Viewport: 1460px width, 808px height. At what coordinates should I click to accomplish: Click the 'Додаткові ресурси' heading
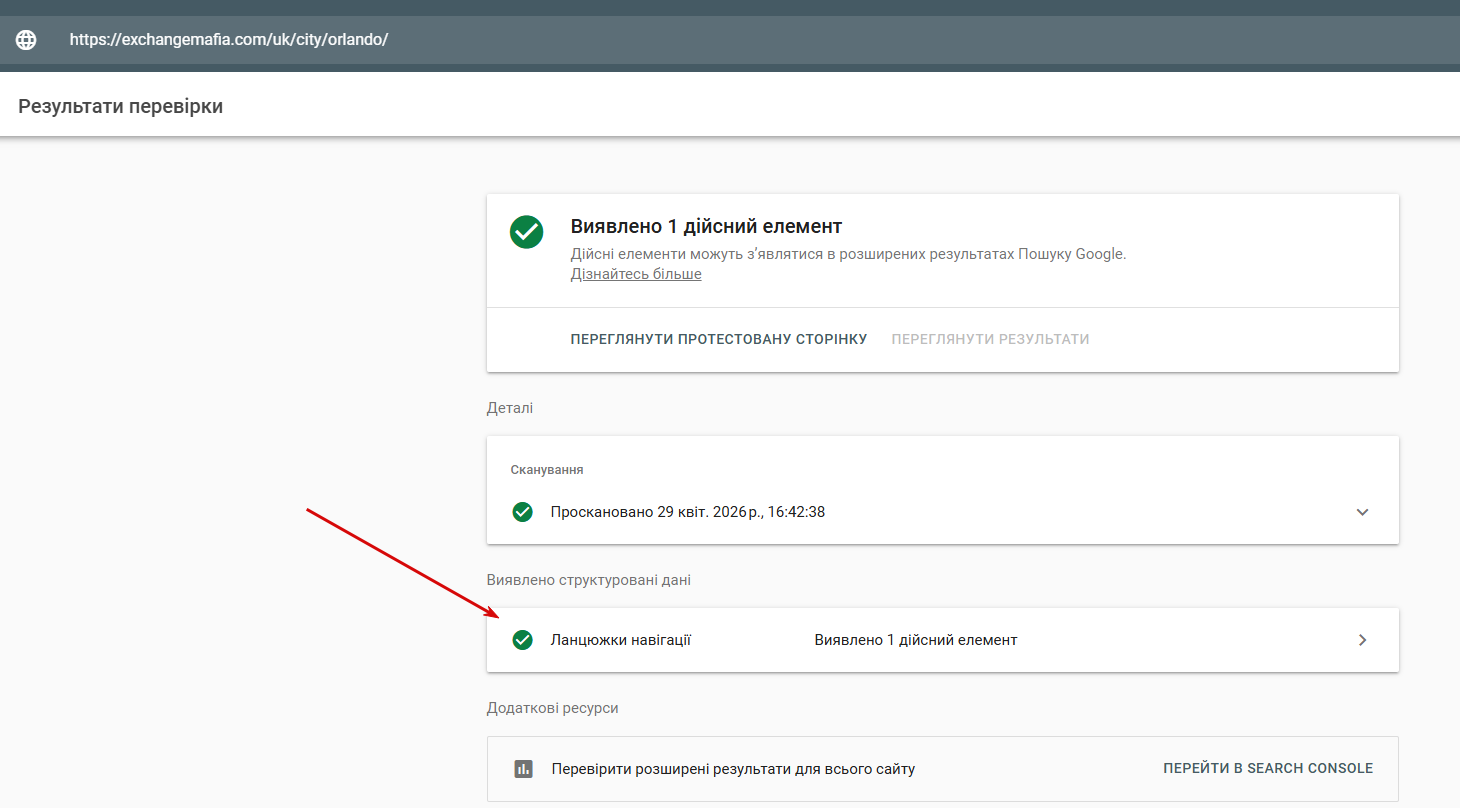click(x=552, y=708)
